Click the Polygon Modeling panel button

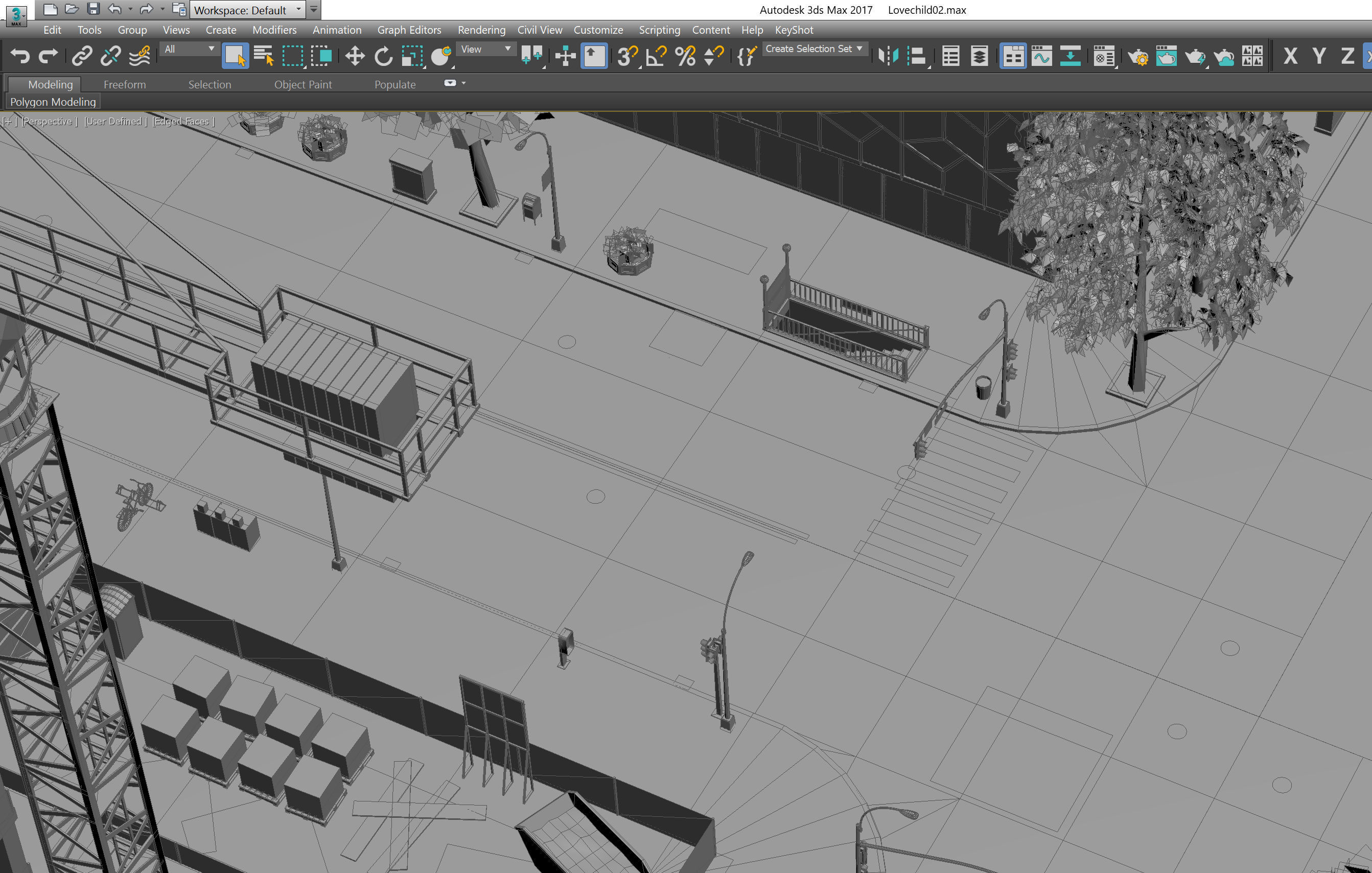(x=53, y=102)
